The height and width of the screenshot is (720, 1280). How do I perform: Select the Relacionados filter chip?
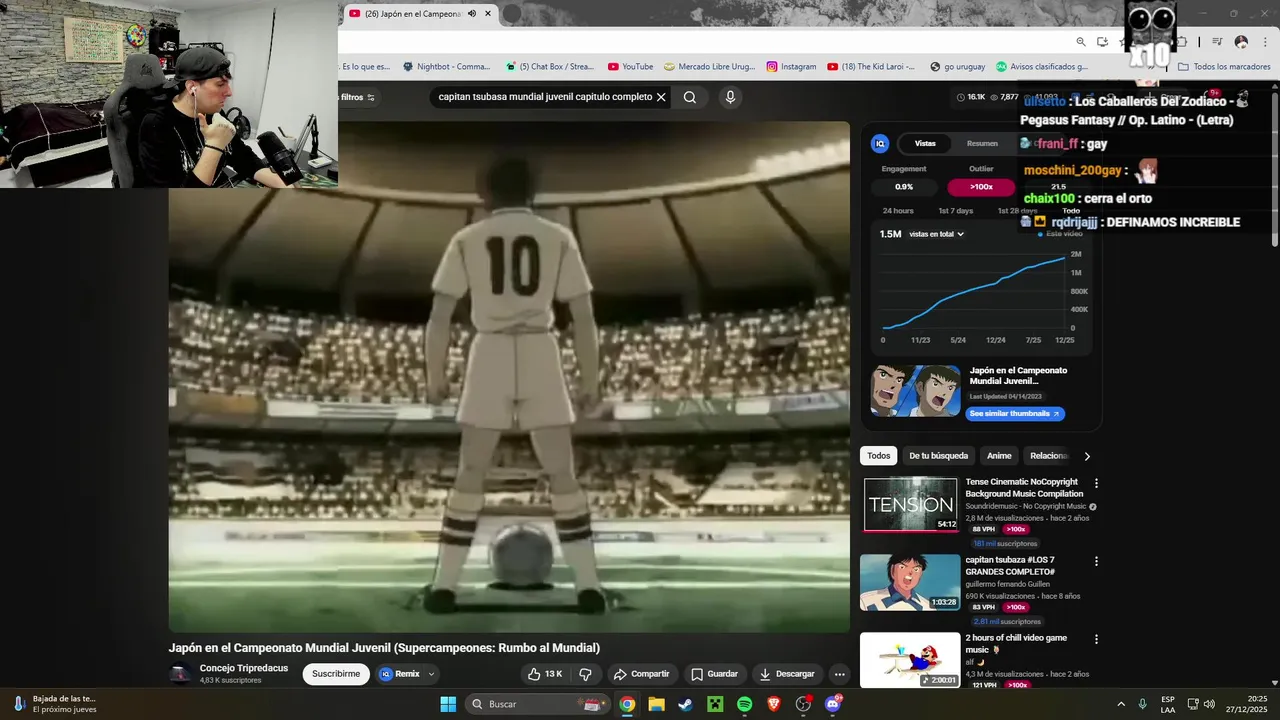(1049, 456)
